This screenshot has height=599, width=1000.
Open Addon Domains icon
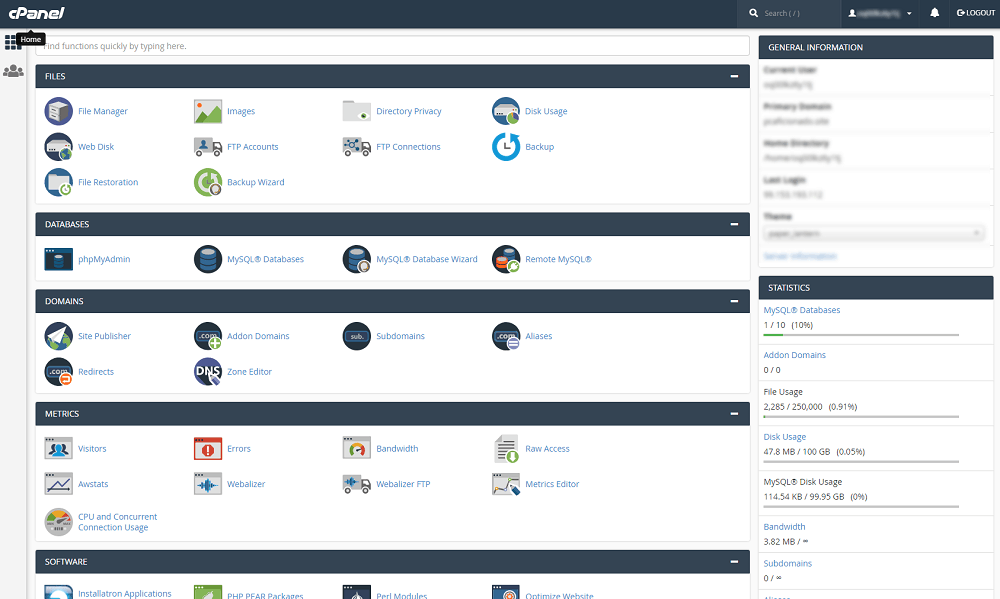(x=207, y=336)
